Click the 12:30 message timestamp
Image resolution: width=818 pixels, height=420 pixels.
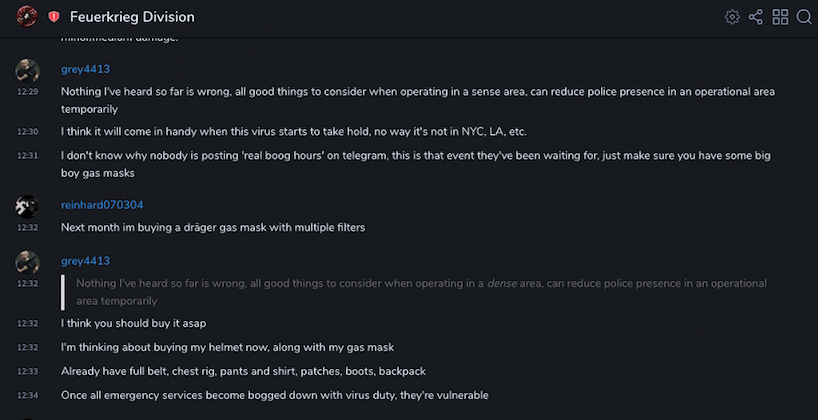point(27,132)
